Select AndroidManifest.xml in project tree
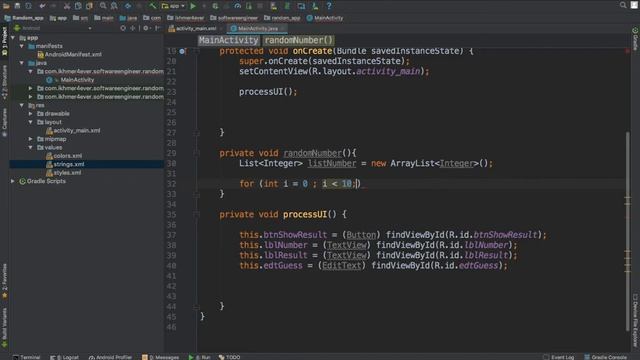The image size is (640, 360). (x=69, y=54)
